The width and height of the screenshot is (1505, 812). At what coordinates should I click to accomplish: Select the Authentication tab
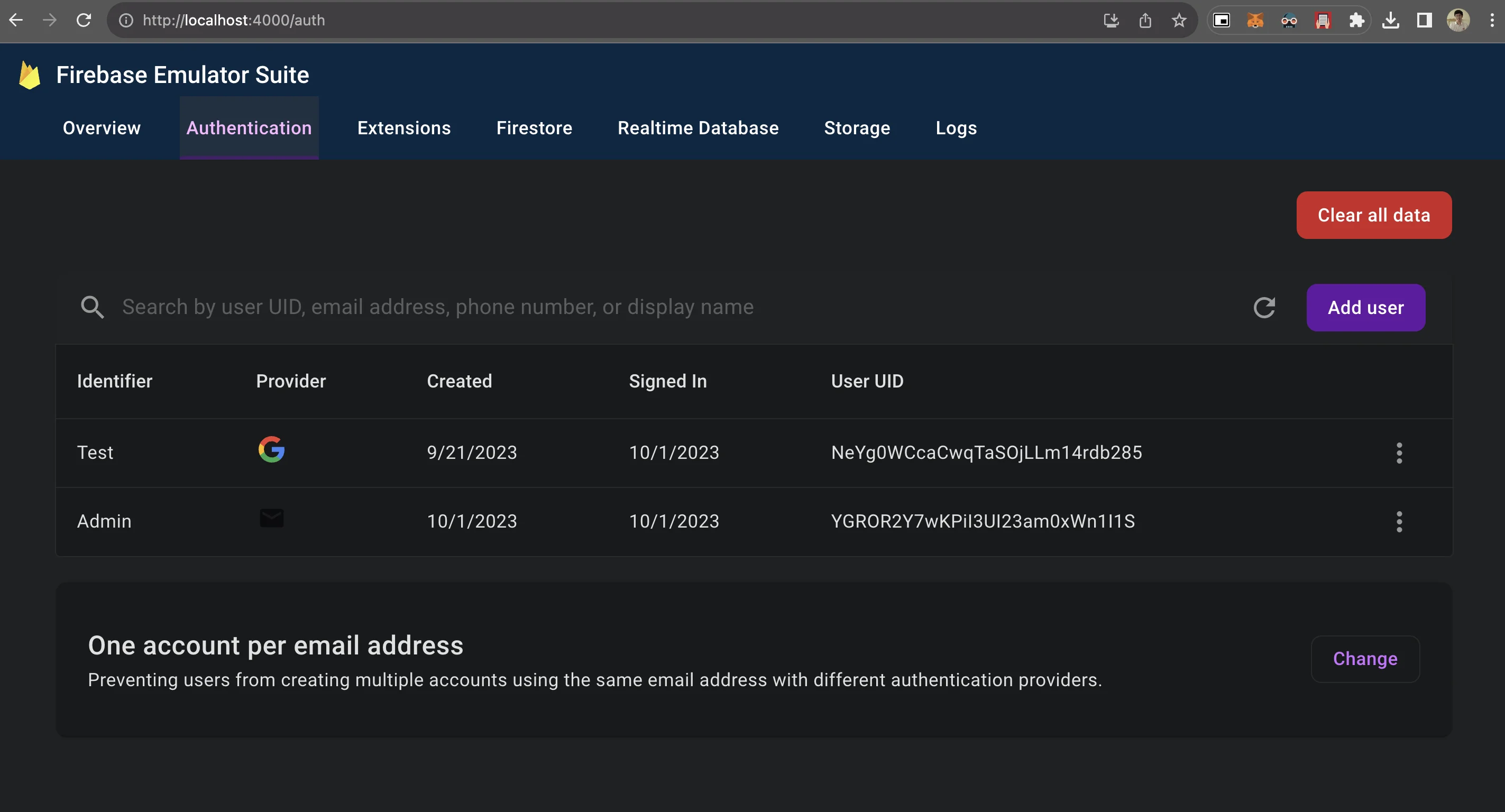tap(249, 128)
